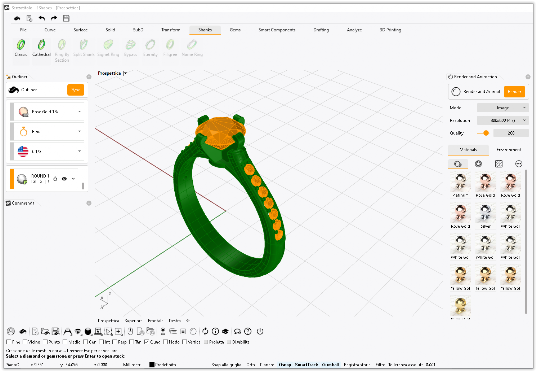The width and height of the screenshot is (536, 371).
Task: Click the orange button in Gem panel
Action: click(75, 90)
